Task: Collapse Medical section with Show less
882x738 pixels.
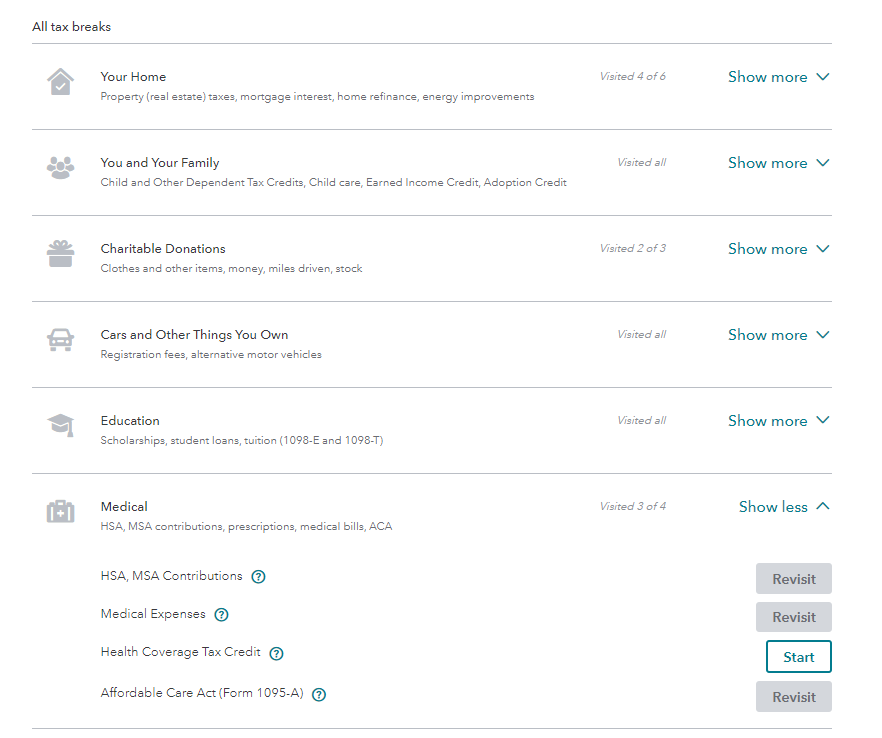Action: point(784,507)
